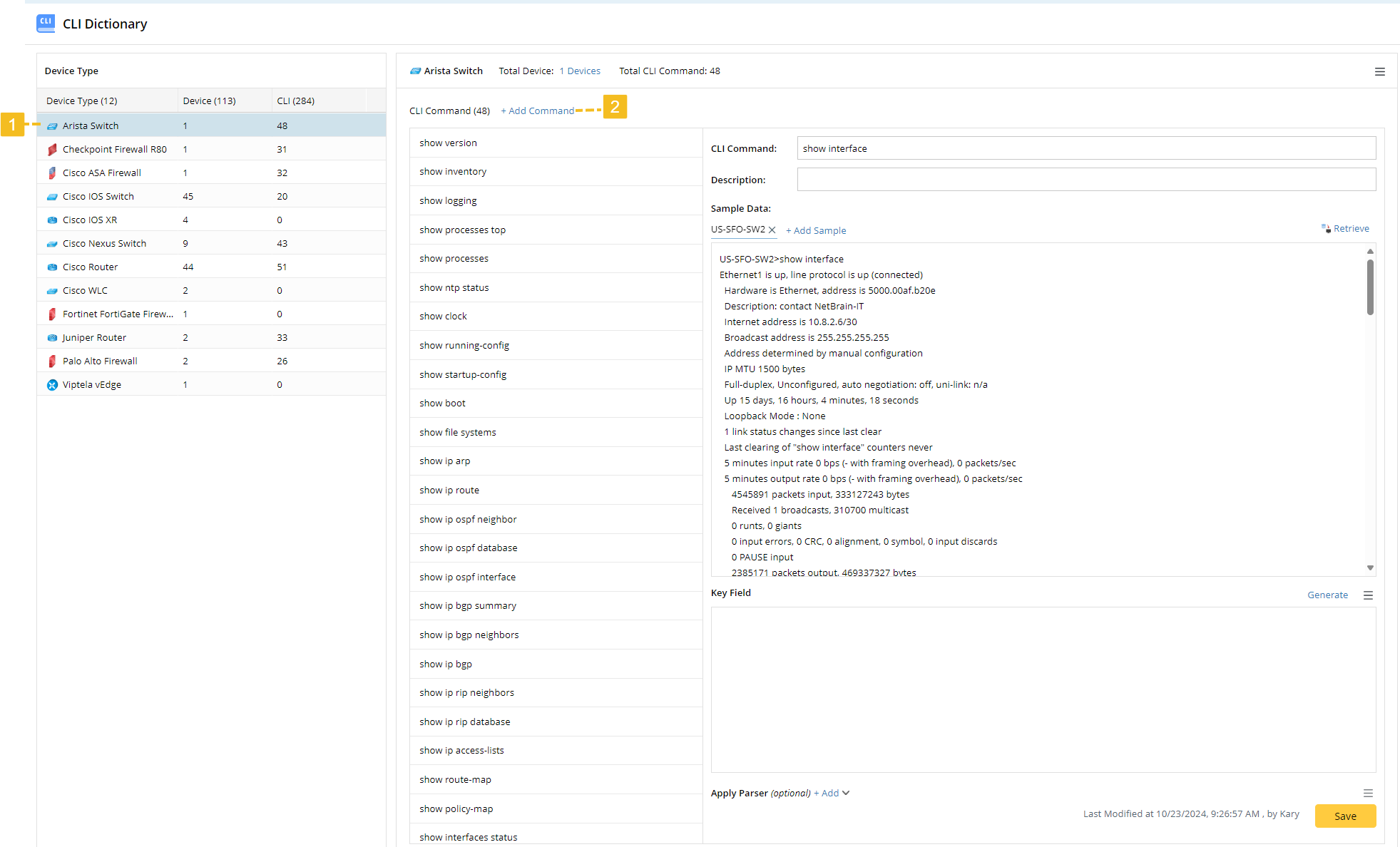This screenshot has height=847, width=1400.
Task: Click the Viptela vEdge device icon
Action: coord(52,385)
